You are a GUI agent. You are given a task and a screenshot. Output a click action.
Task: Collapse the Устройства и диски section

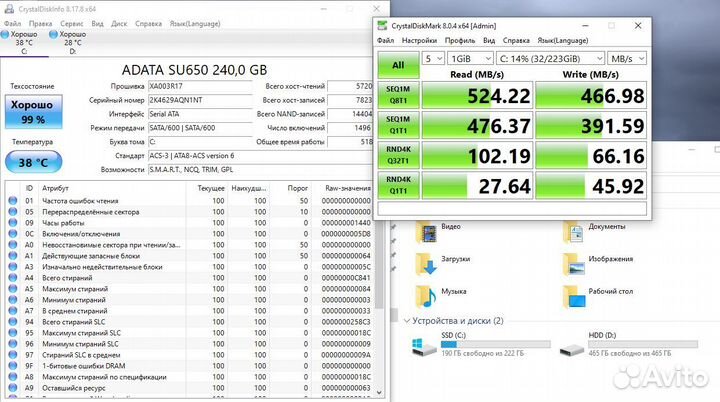407,321
